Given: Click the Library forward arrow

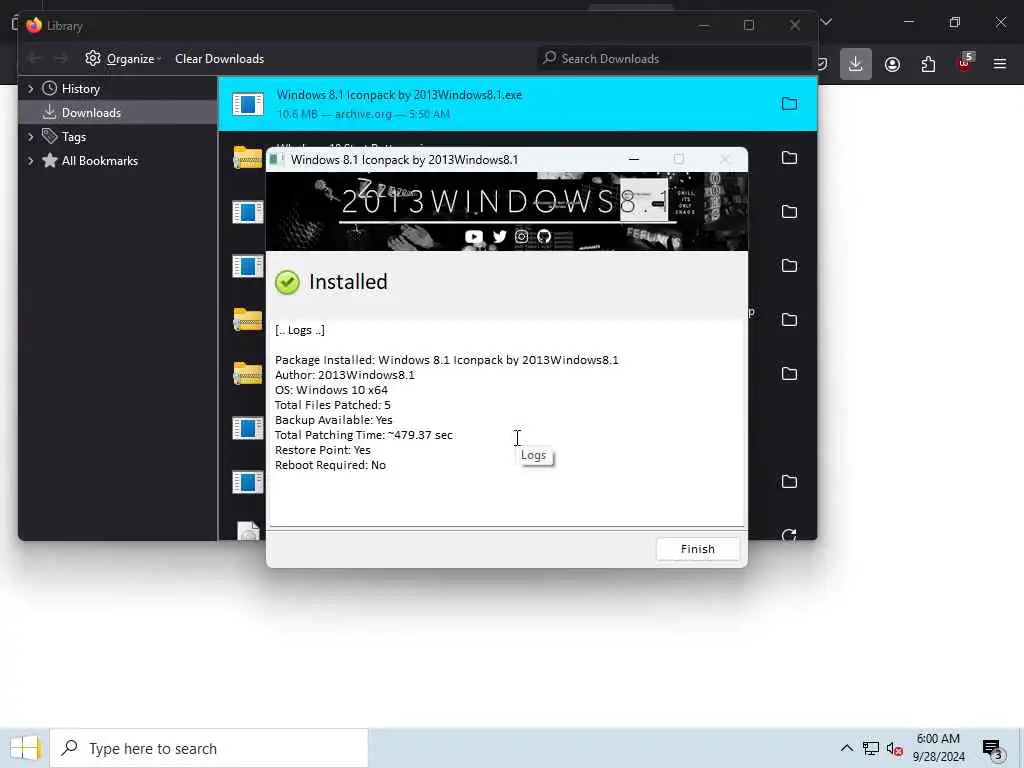Looking at the screenshot, I should [61, 59].
